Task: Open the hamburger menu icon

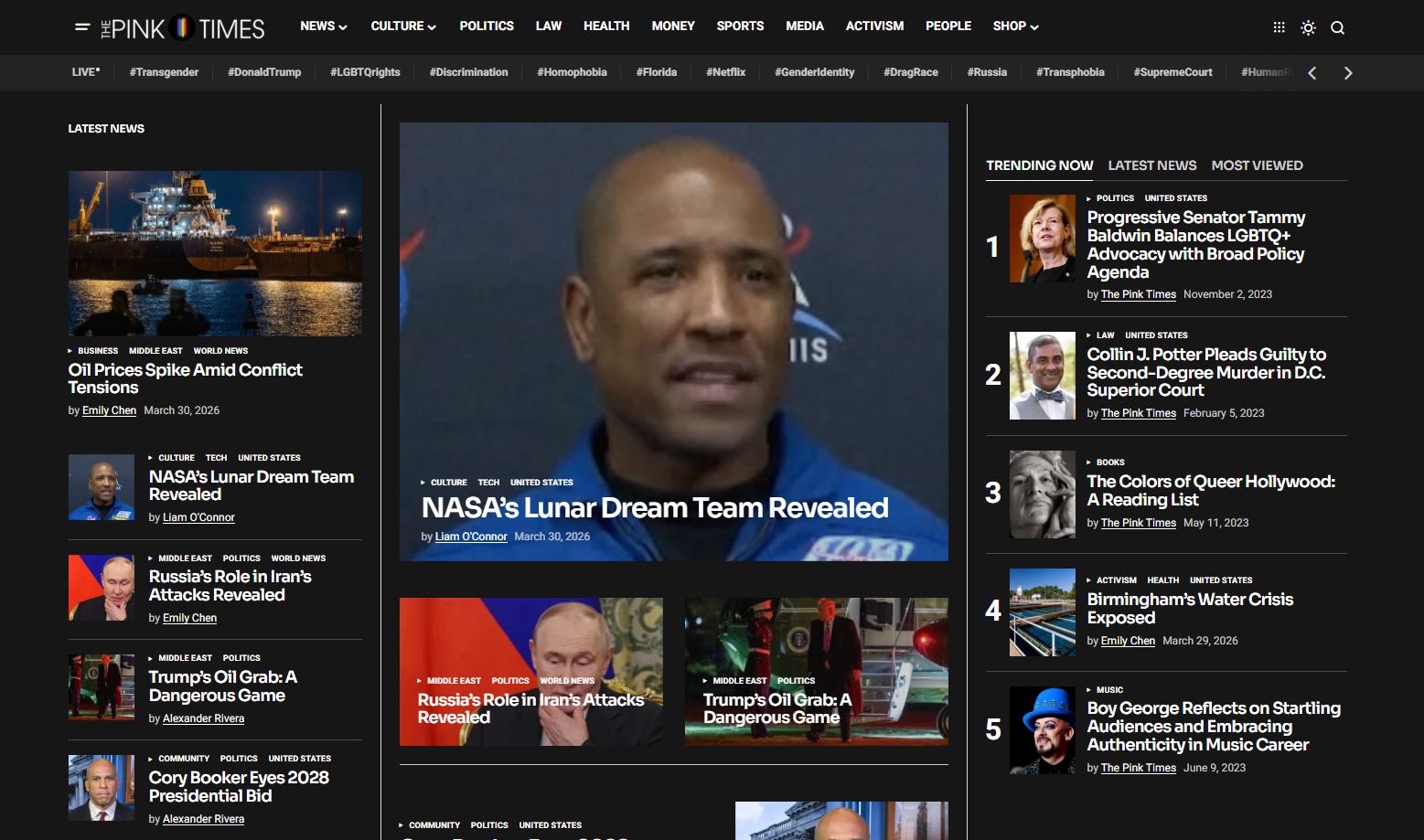Action: (x=82, y=27)
